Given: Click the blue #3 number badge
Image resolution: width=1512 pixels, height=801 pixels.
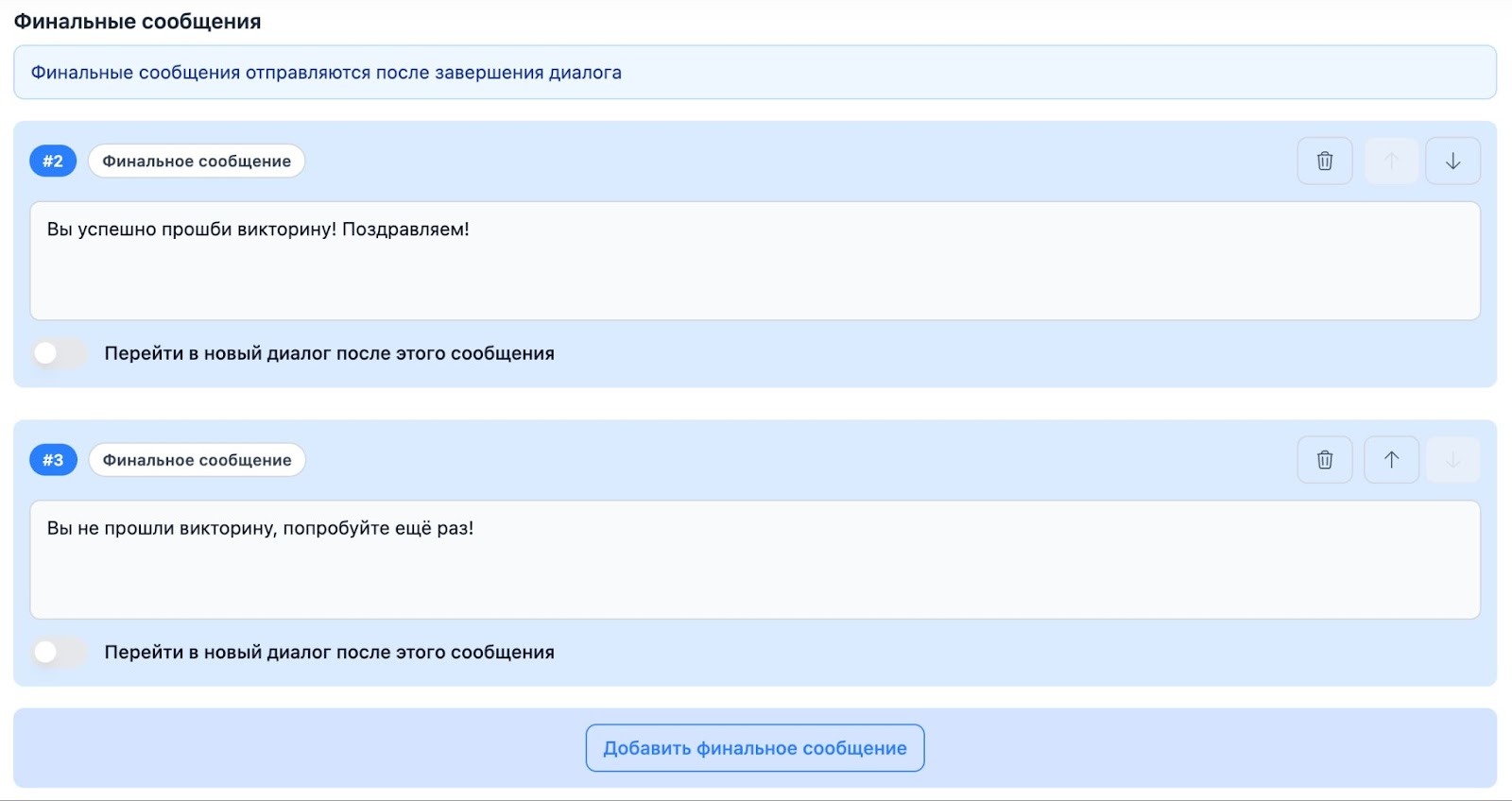Looking at the screenshot, I should point(53,460).
